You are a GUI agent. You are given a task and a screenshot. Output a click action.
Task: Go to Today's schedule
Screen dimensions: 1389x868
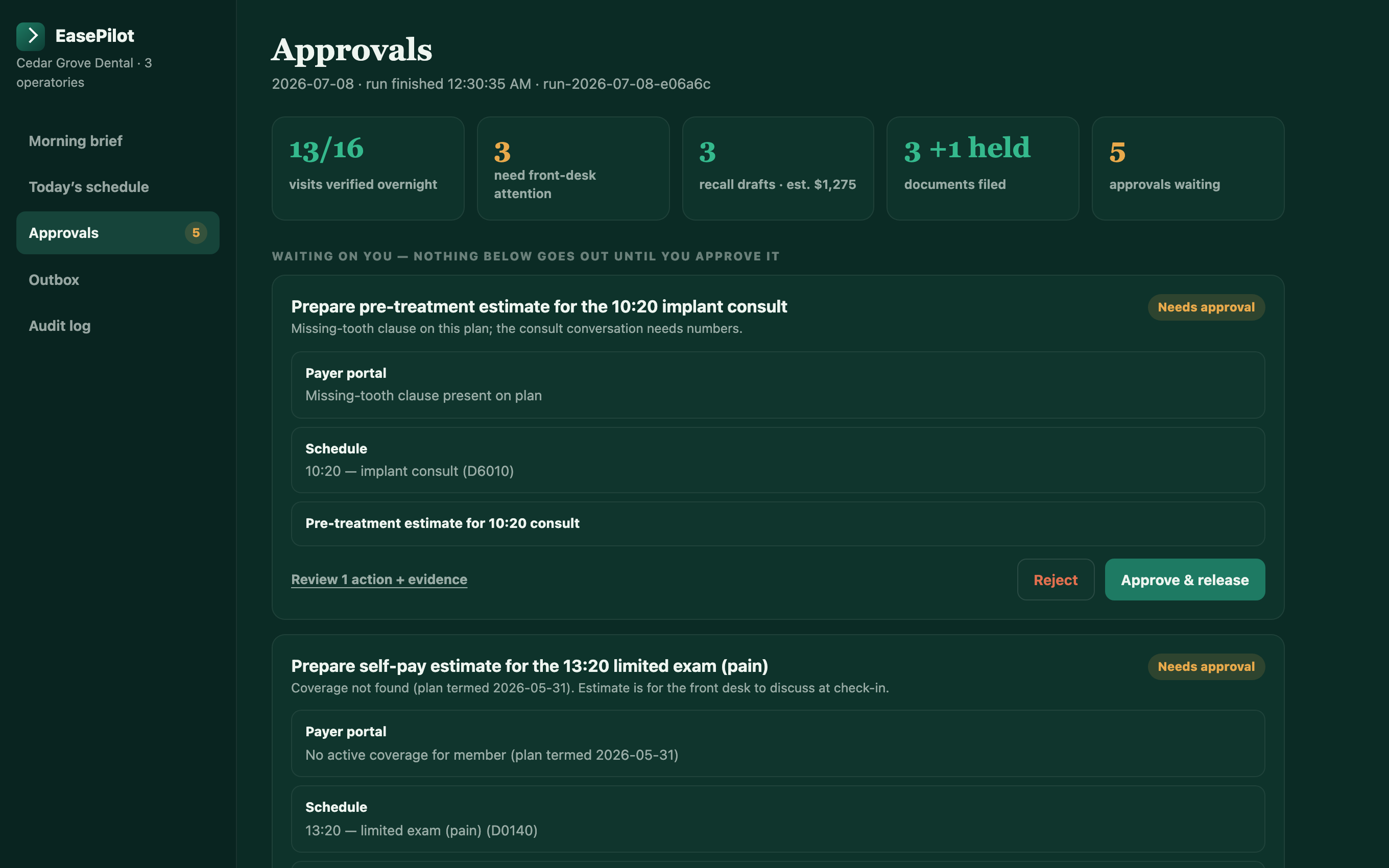117,186
